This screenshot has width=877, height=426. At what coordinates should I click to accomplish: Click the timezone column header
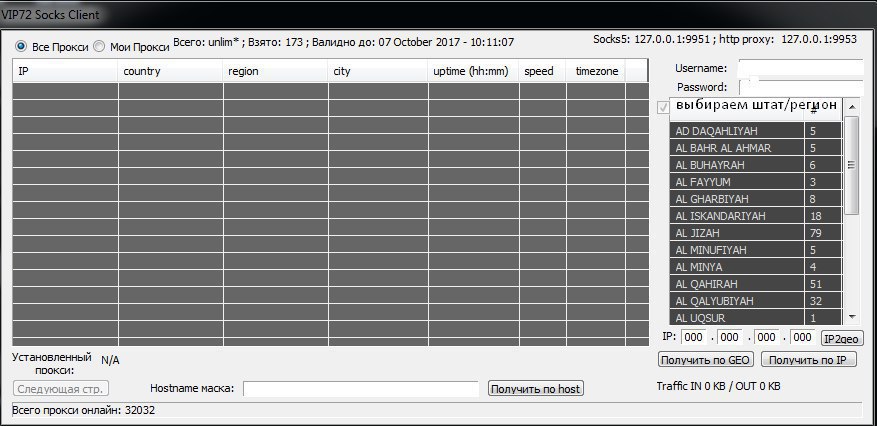pos(598,71)
